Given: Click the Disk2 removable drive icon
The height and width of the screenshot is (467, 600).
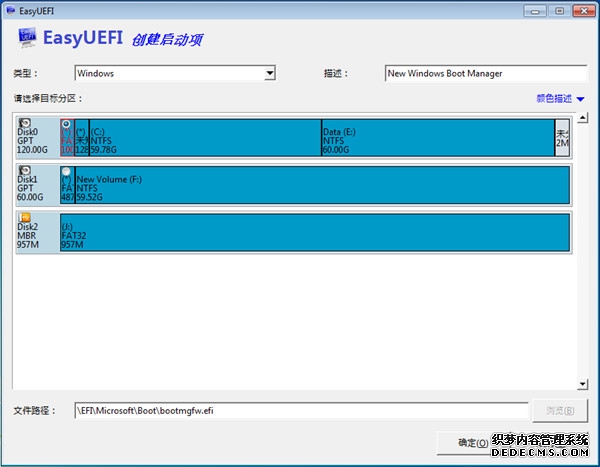Looking at the screenshot, I should (x=25, y=217).
